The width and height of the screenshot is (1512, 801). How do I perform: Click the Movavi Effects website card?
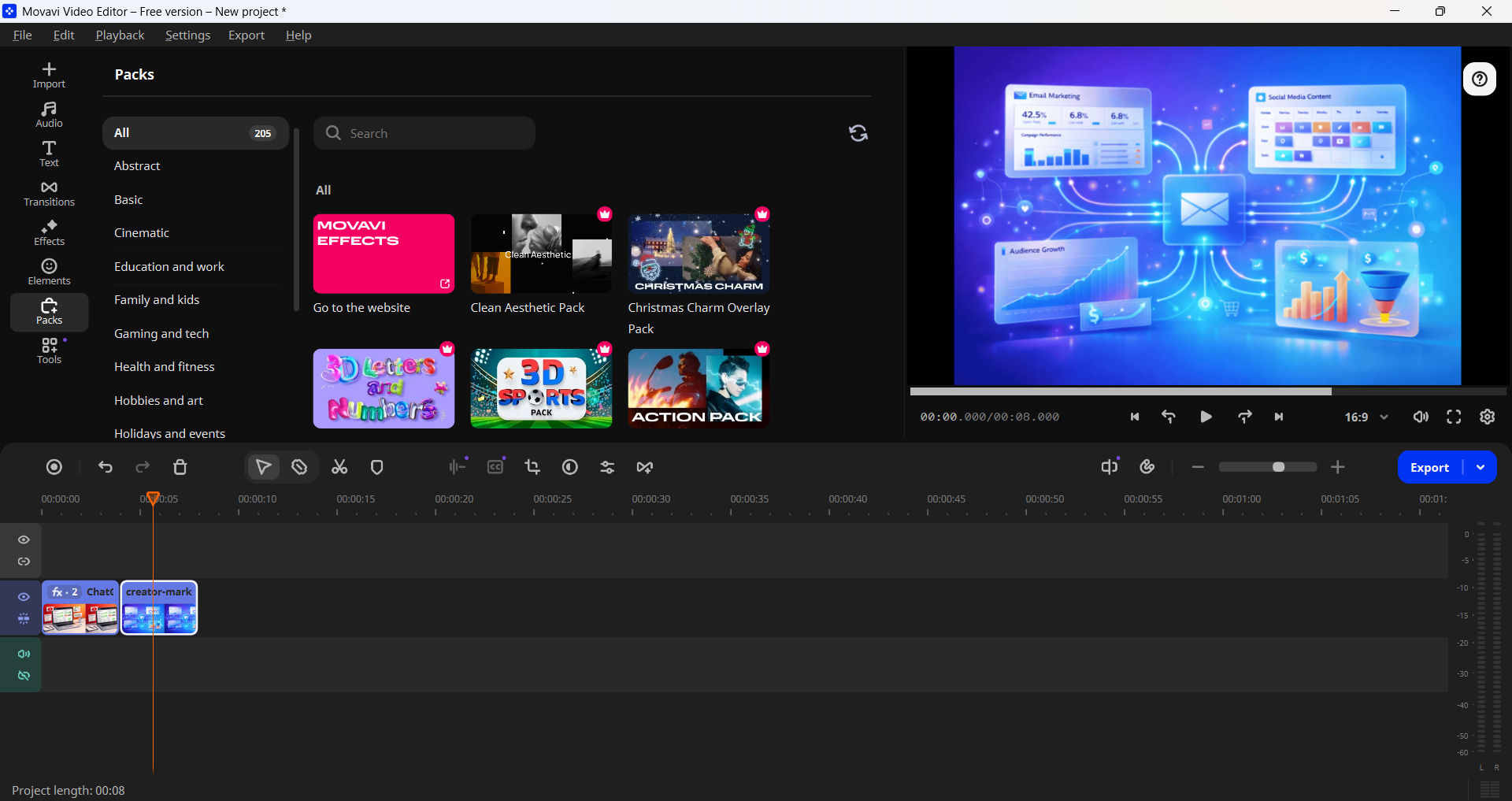pyautogui.click(x=384, y=254)
